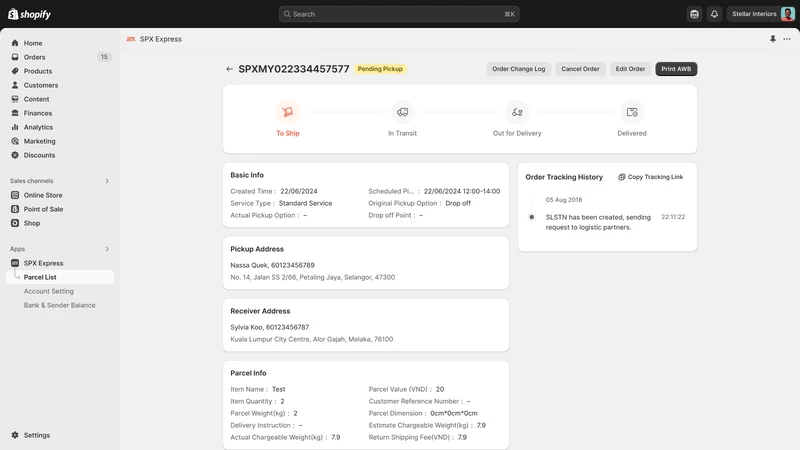Open Account Setting menu item
Image resolution: width=800 pixels, height=450 pixels.
48,291
